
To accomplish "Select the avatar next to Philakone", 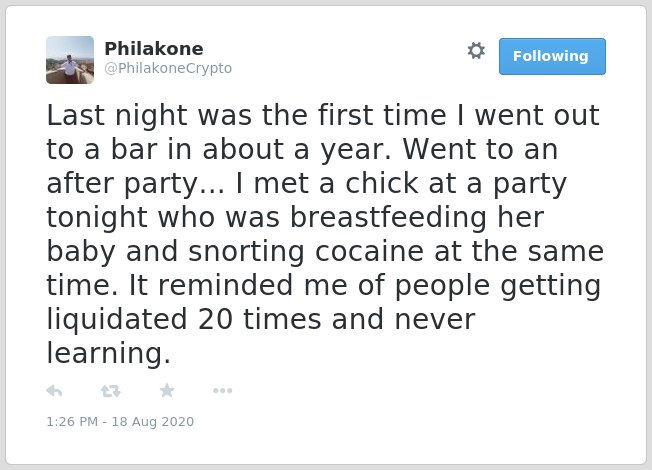I will [70, 60].
